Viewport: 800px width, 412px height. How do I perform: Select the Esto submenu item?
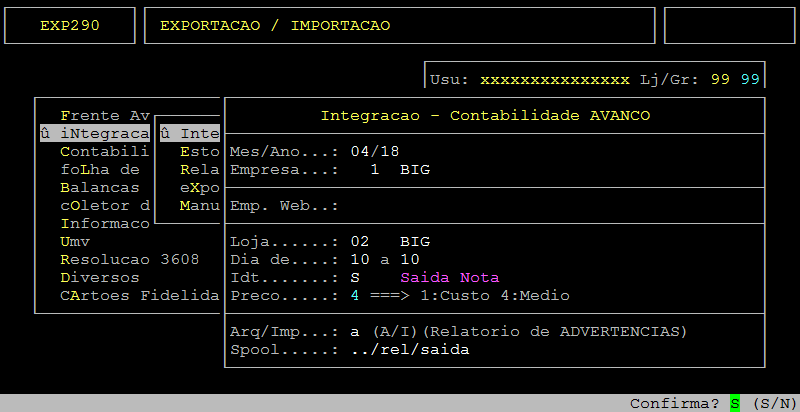(x=199, y=152)
